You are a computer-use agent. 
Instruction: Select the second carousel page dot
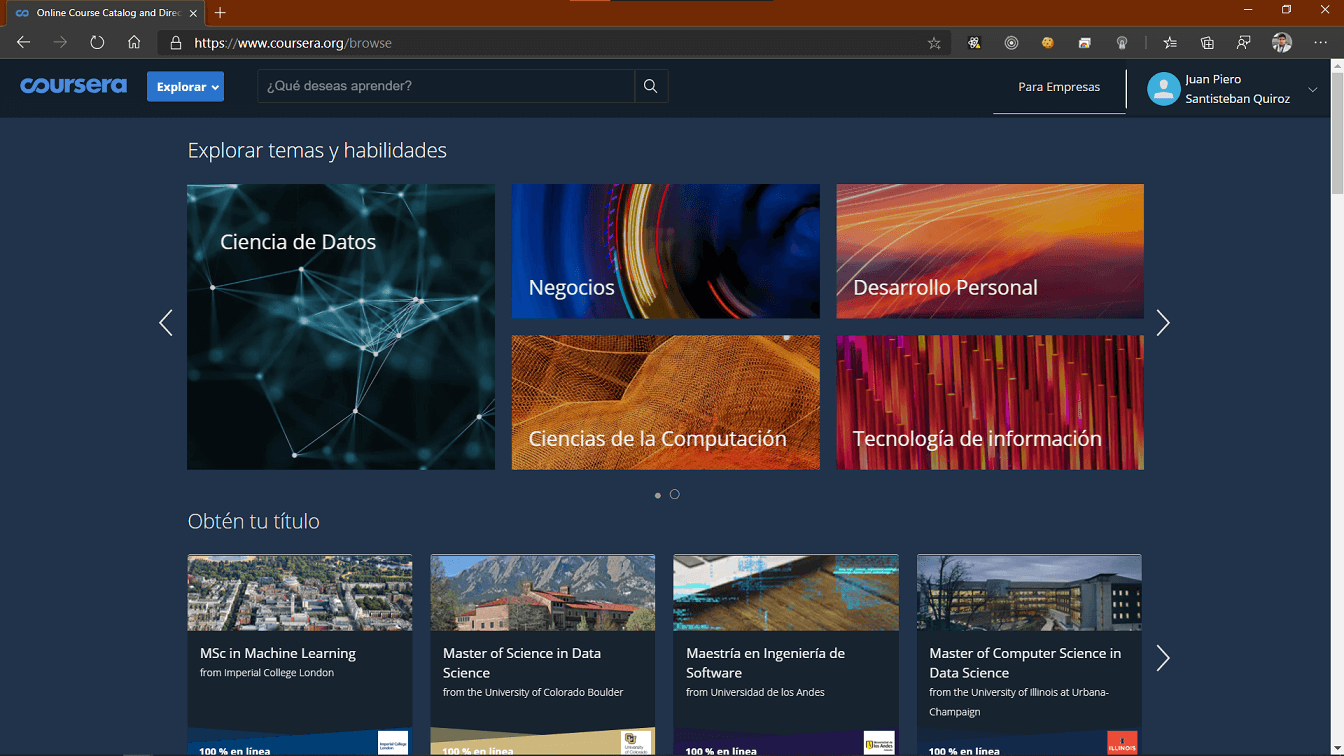click(675, 494)
